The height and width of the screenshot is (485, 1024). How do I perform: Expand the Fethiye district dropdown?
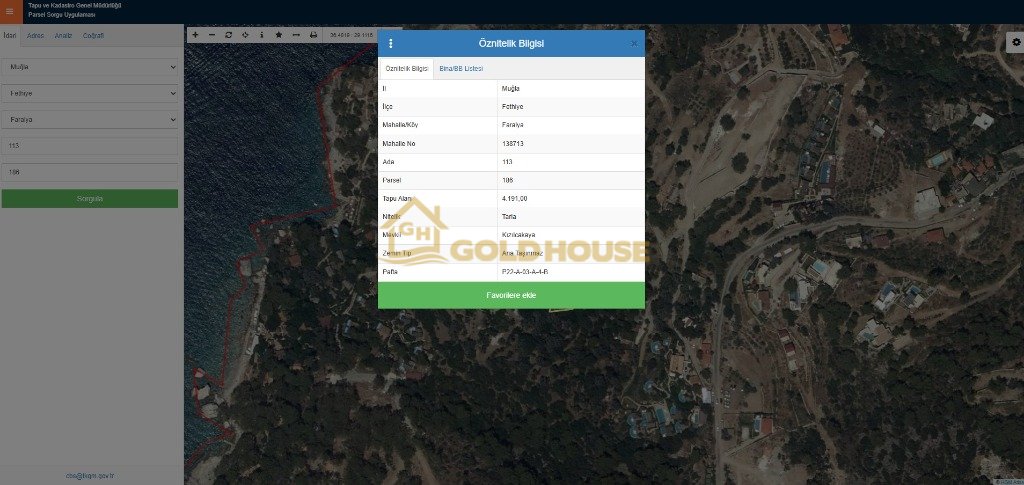(x=90, y=93)
